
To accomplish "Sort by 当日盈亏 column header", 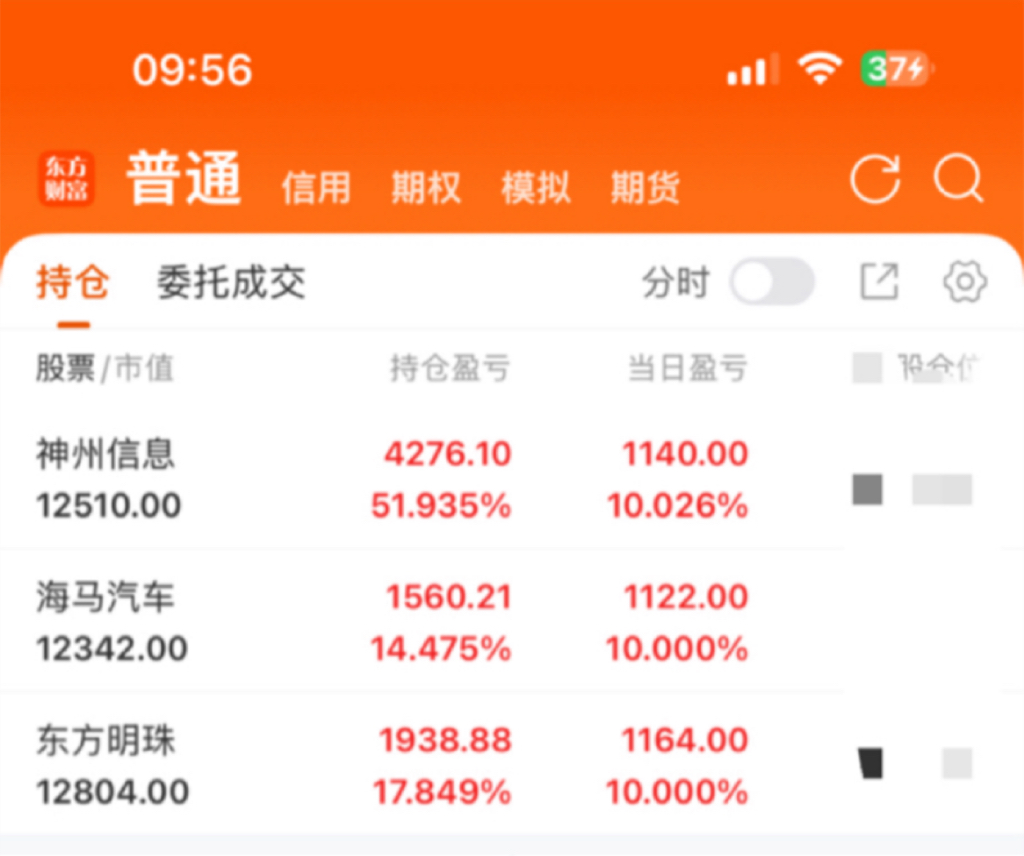I will [688, 368].
